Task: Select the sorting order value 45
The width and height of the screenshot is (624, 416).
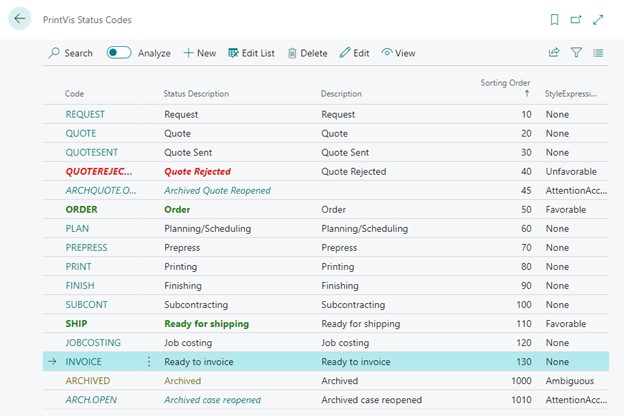Action: [x=526, y=190]
